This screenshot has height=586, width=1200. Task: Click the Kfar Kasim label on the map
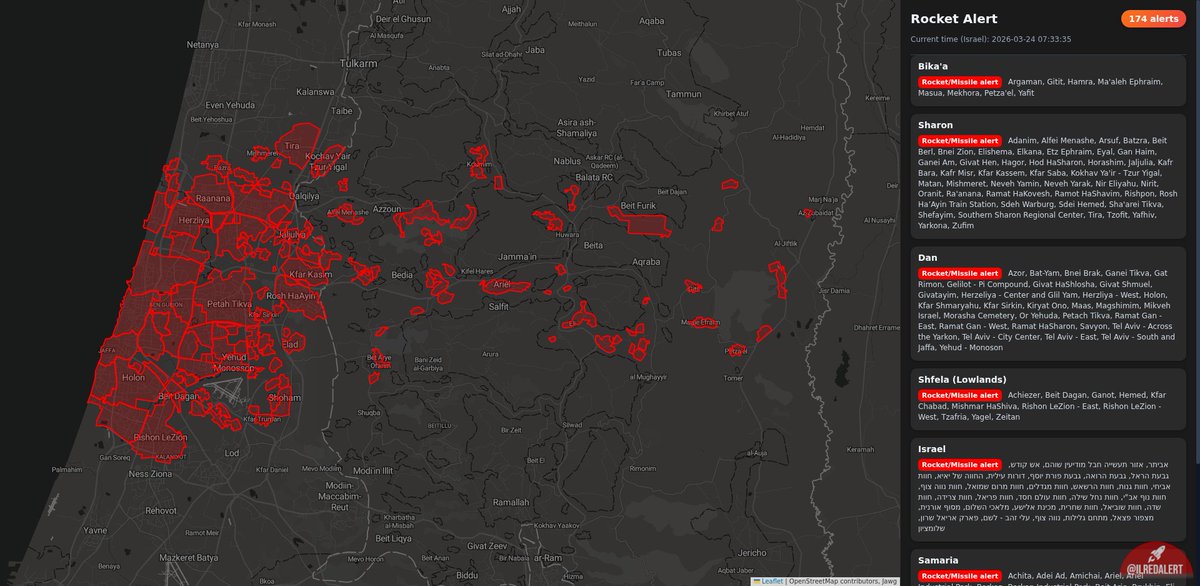tap(313, 274)
